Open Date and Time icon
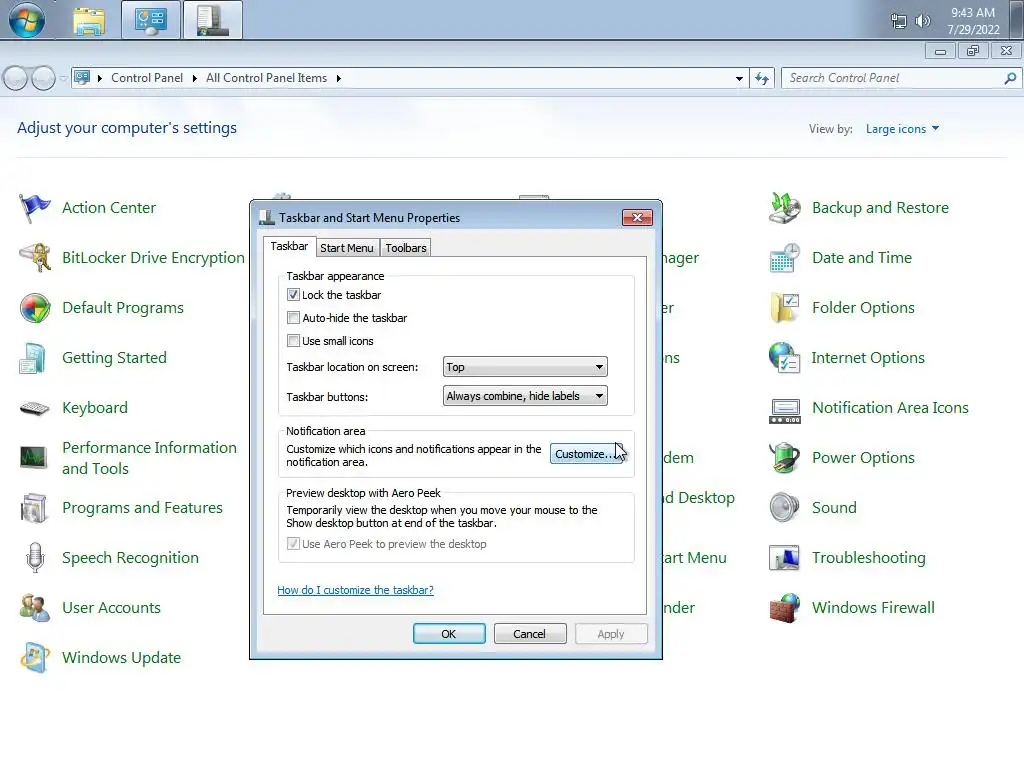The height and width of the screenshot is (768, 1024). click(784, 258)
